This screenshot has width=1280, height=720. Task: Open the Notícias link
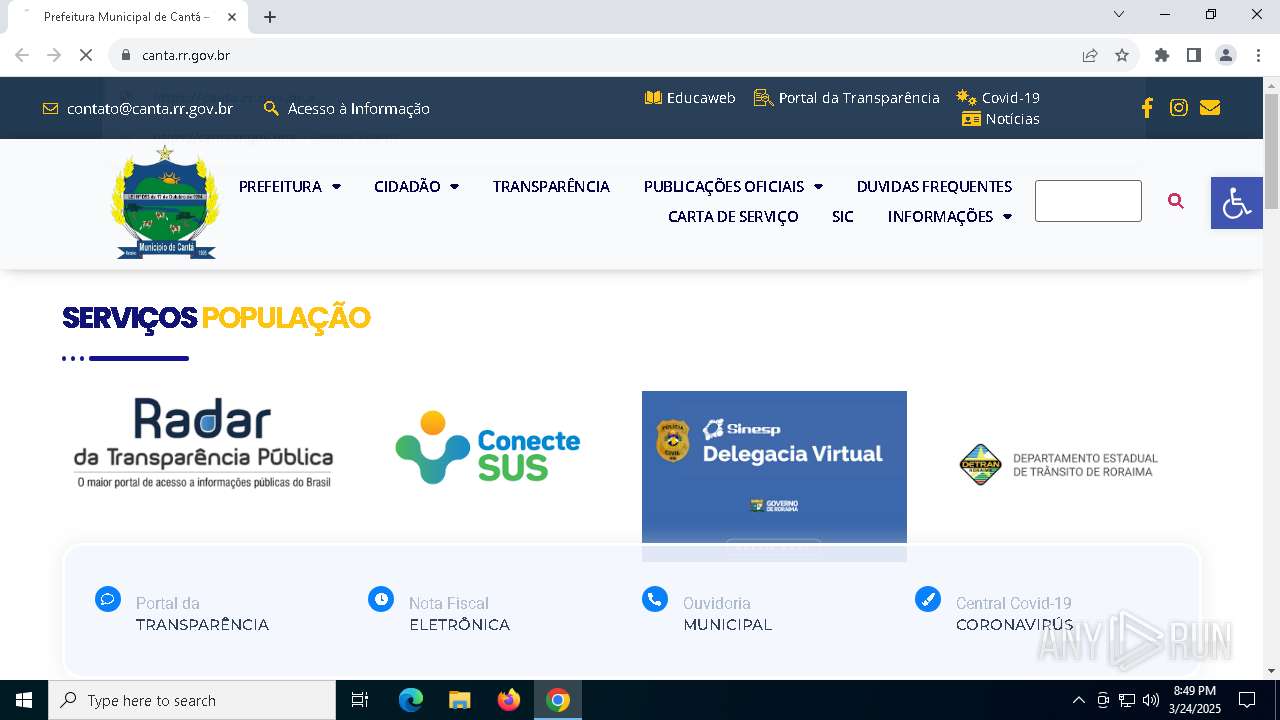pyautogui.click(x=1012, y=119)
